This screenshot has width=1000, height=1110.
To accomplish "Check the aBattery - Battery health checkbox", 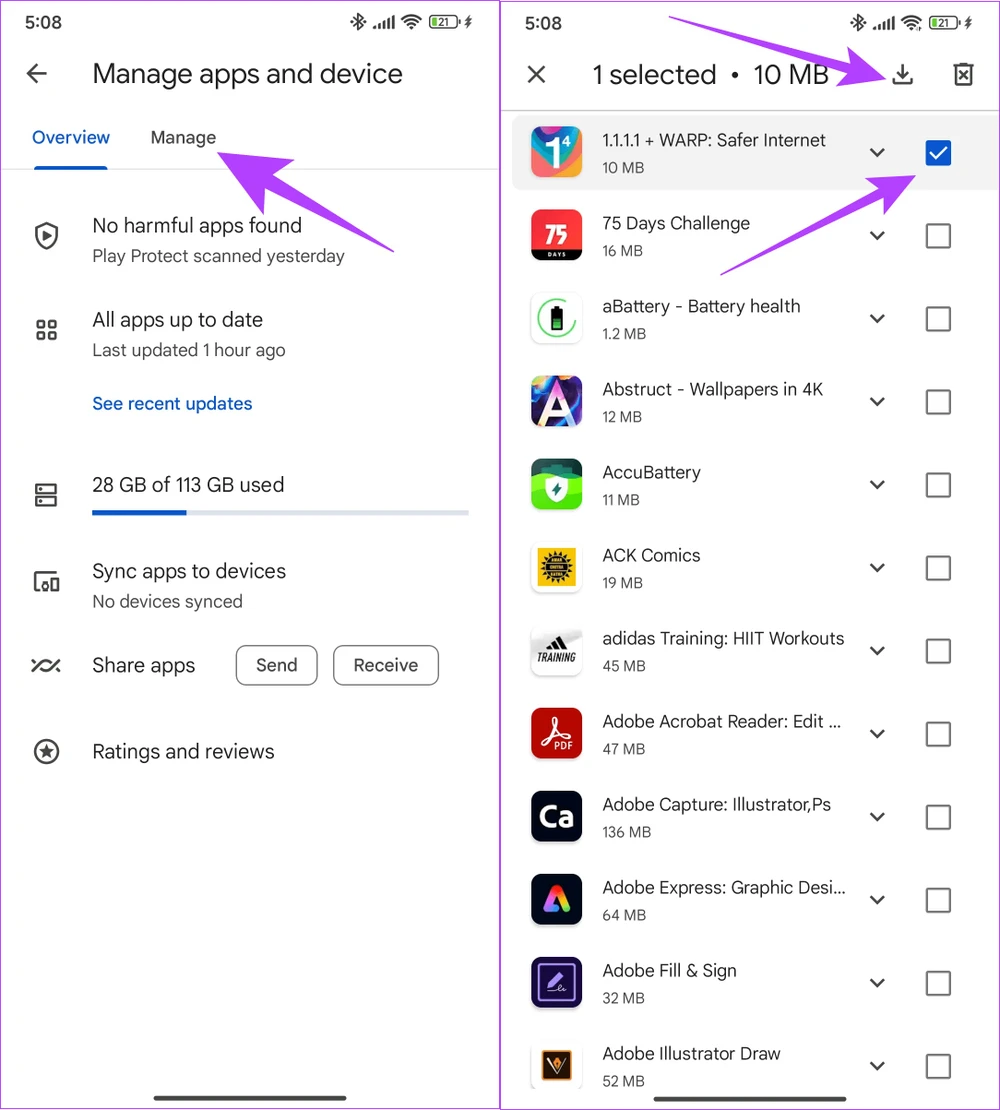I will [937, 318].
